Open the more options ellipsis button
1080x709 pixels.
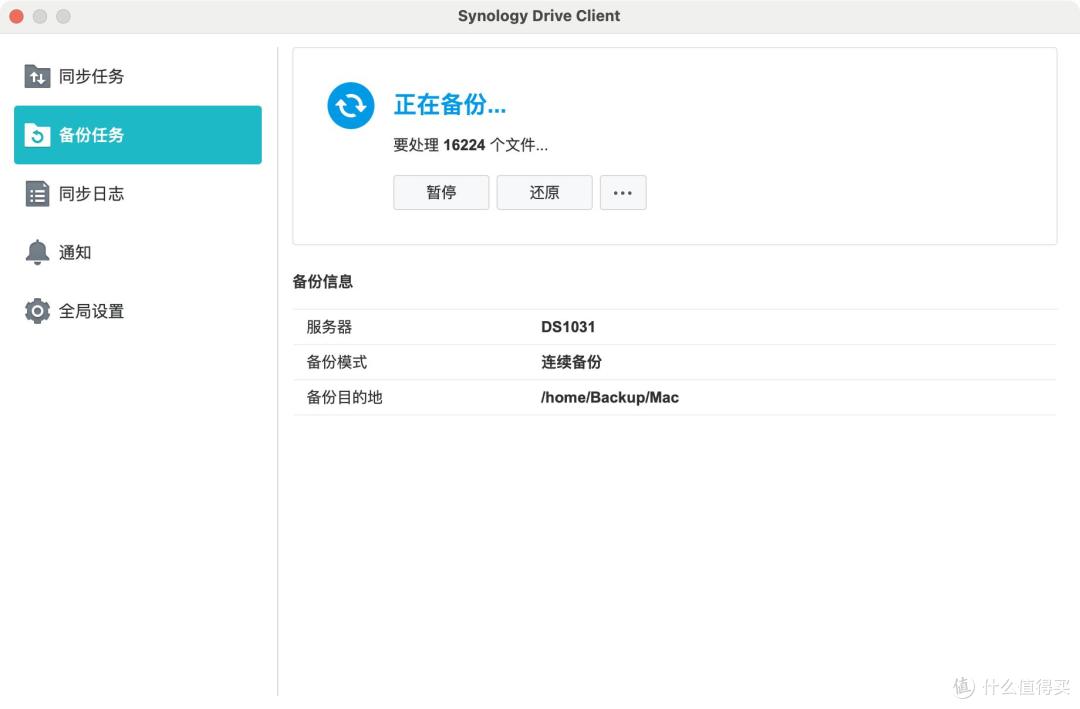623,192
